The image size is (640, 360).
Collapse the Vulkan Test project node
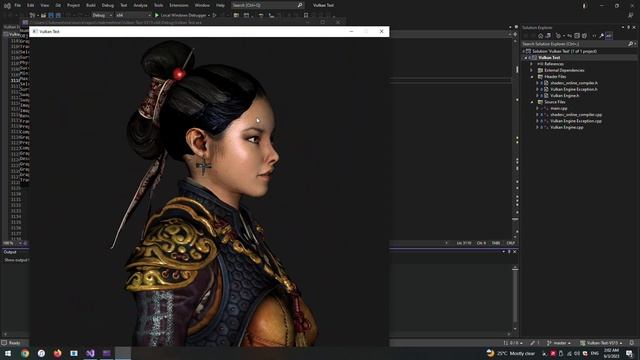(526, 58)
